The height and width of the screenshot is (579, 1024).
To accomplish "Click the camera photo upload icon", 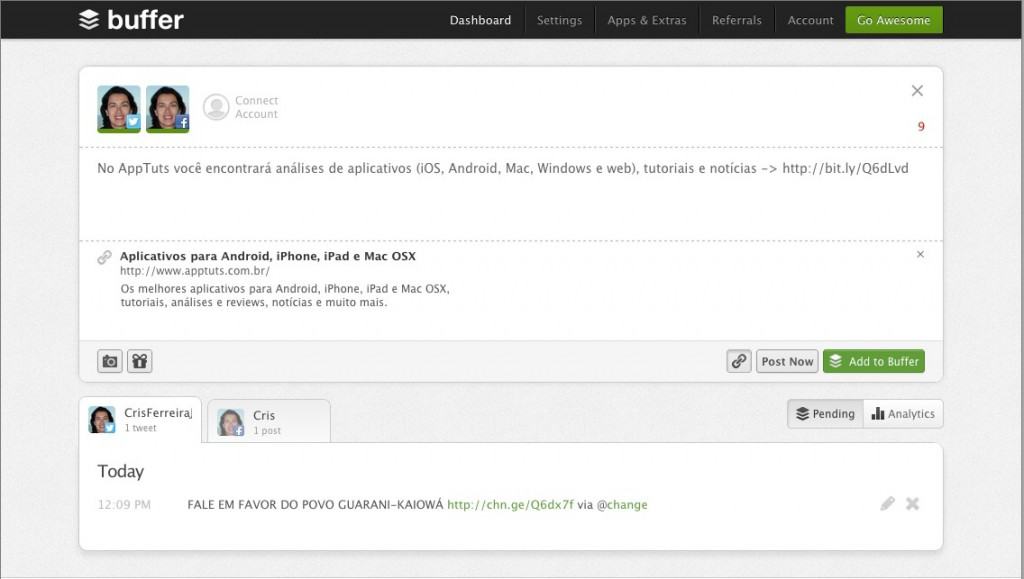I will coord(110,361).
